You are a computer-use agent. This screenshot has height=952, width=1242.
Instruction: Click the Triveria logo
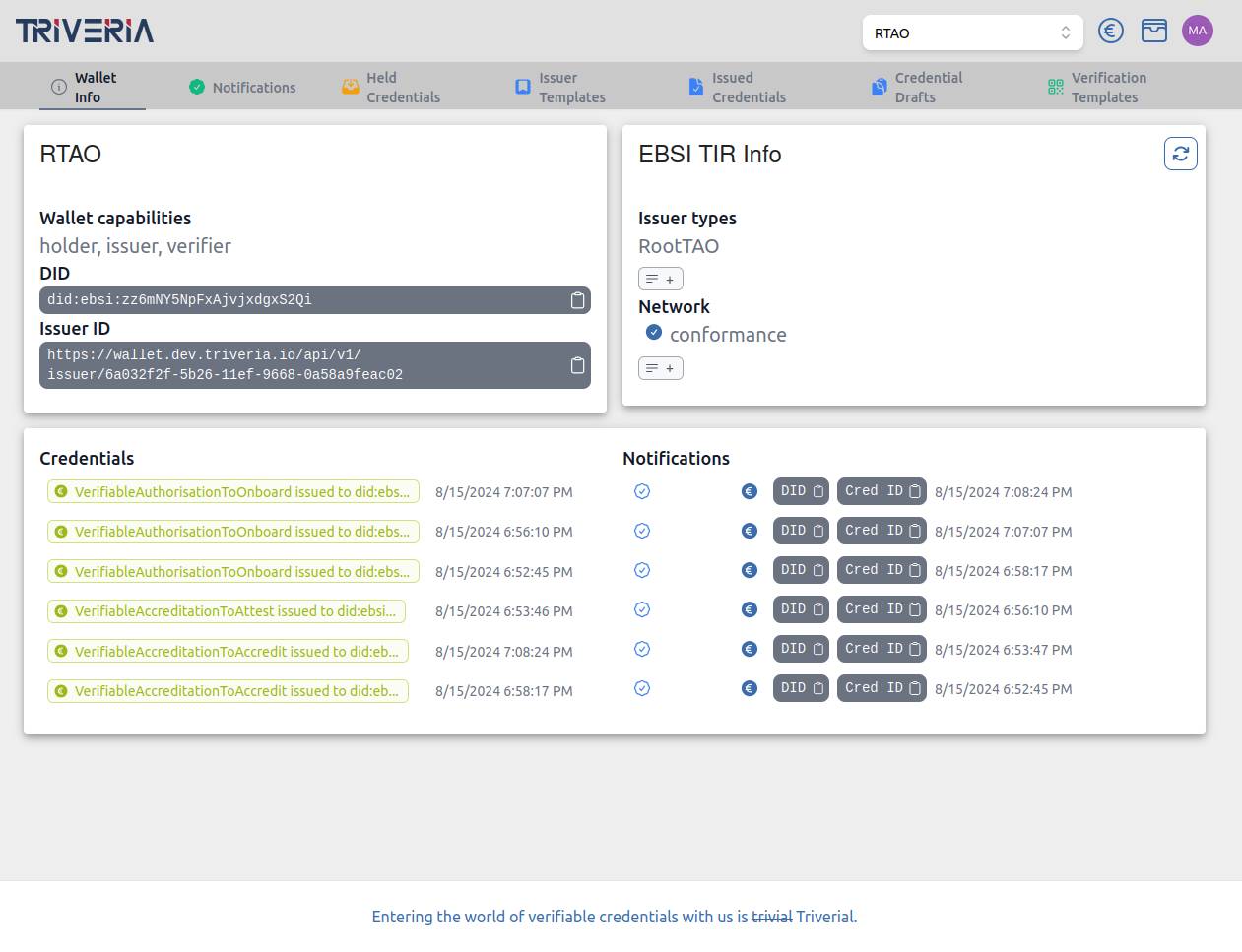point(85,31)
